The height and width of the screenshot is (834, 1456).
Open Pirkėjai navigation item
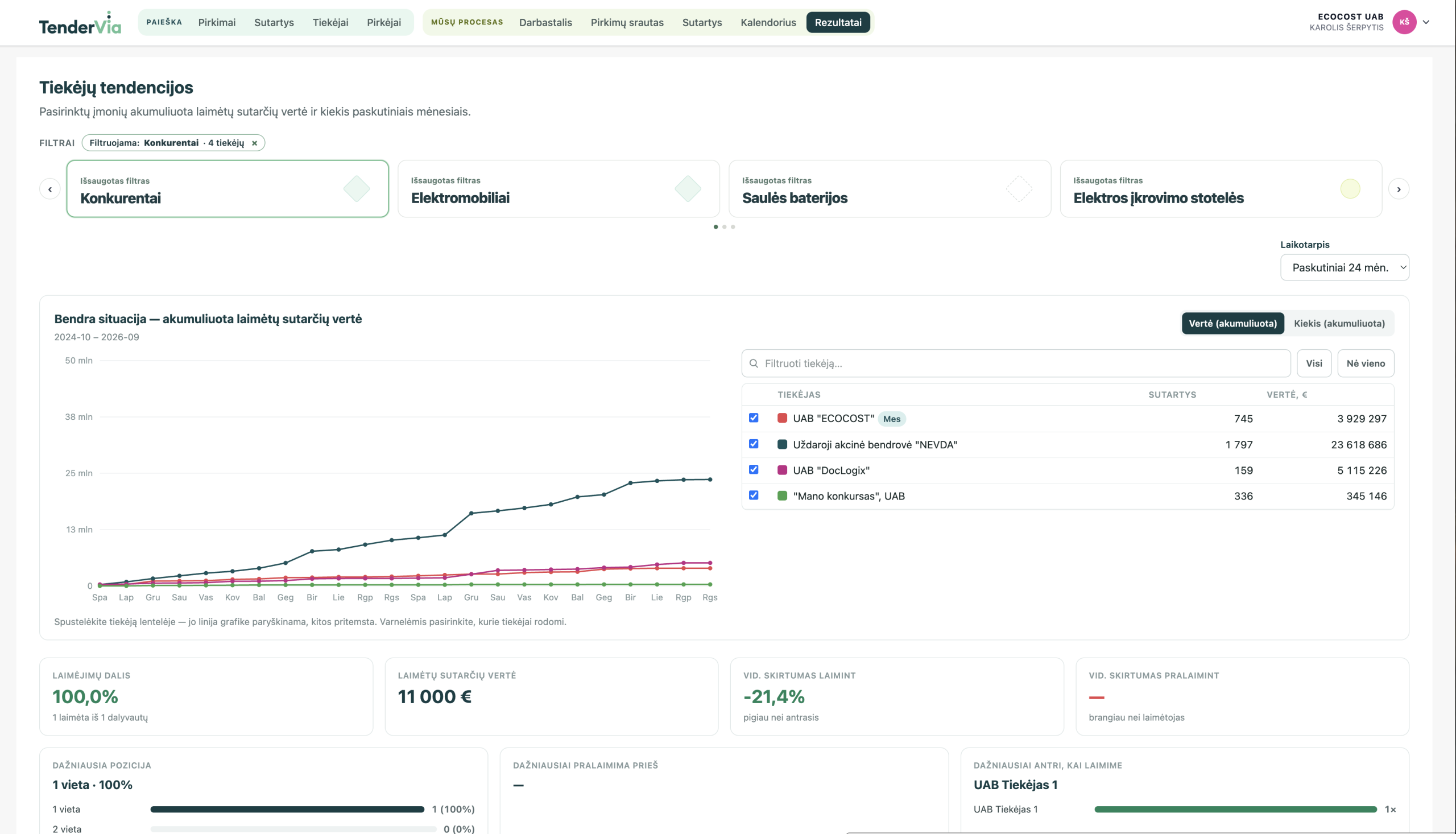tap(383, 22)
